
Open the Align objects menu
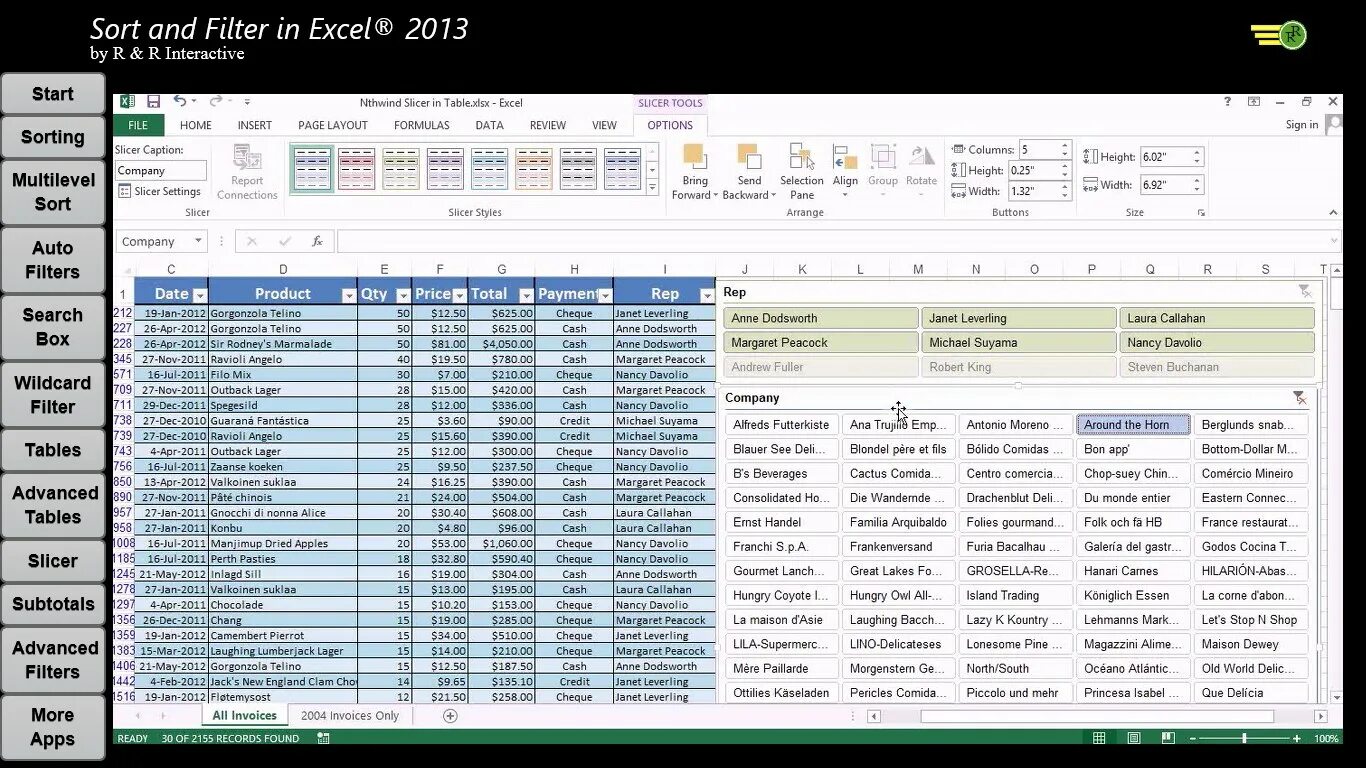point(845,172)
